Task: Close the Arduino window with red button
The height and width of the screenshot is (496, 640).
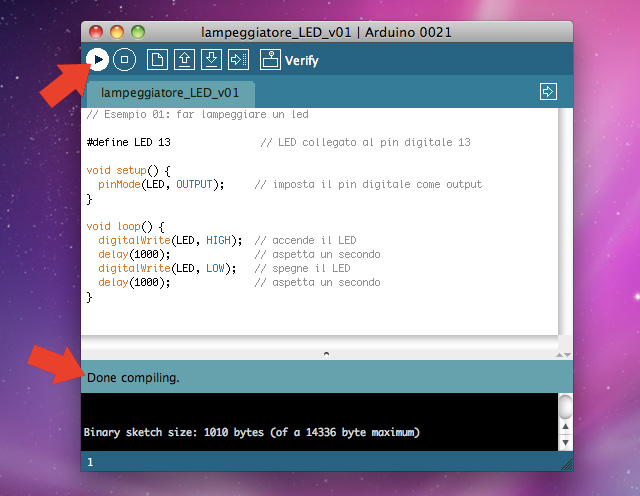Action: pyautogui.click(x=96, y=32)
